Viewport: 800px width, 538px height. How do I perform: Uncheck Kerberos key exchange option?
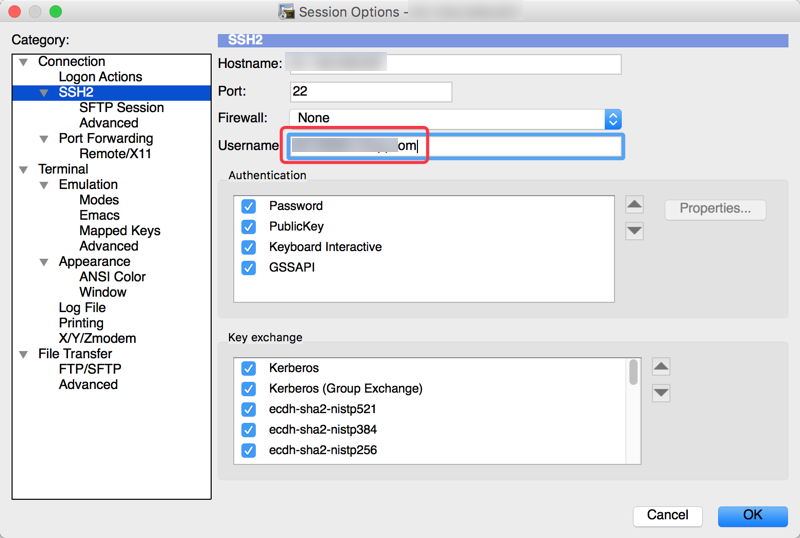click(x=249, y=368)
